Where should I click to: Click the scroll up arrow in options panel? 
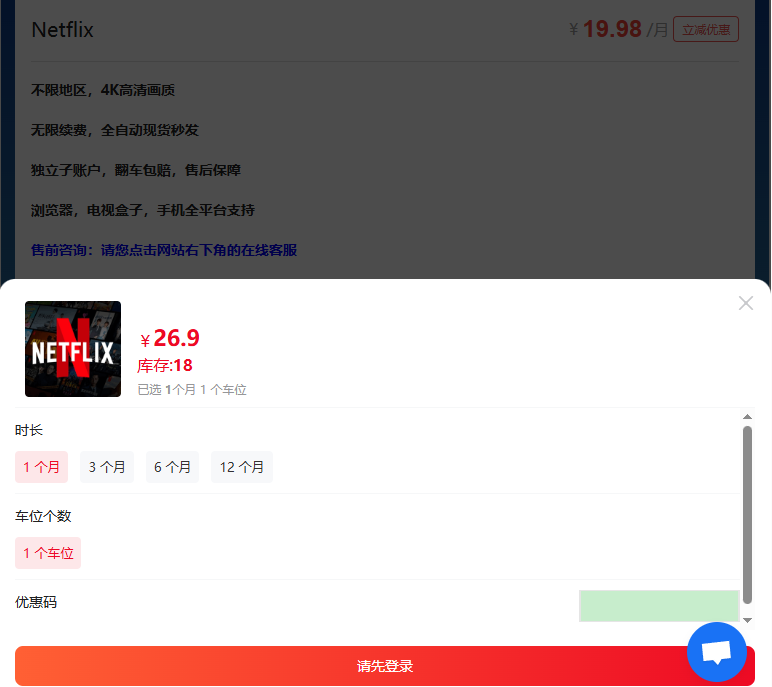747,417
